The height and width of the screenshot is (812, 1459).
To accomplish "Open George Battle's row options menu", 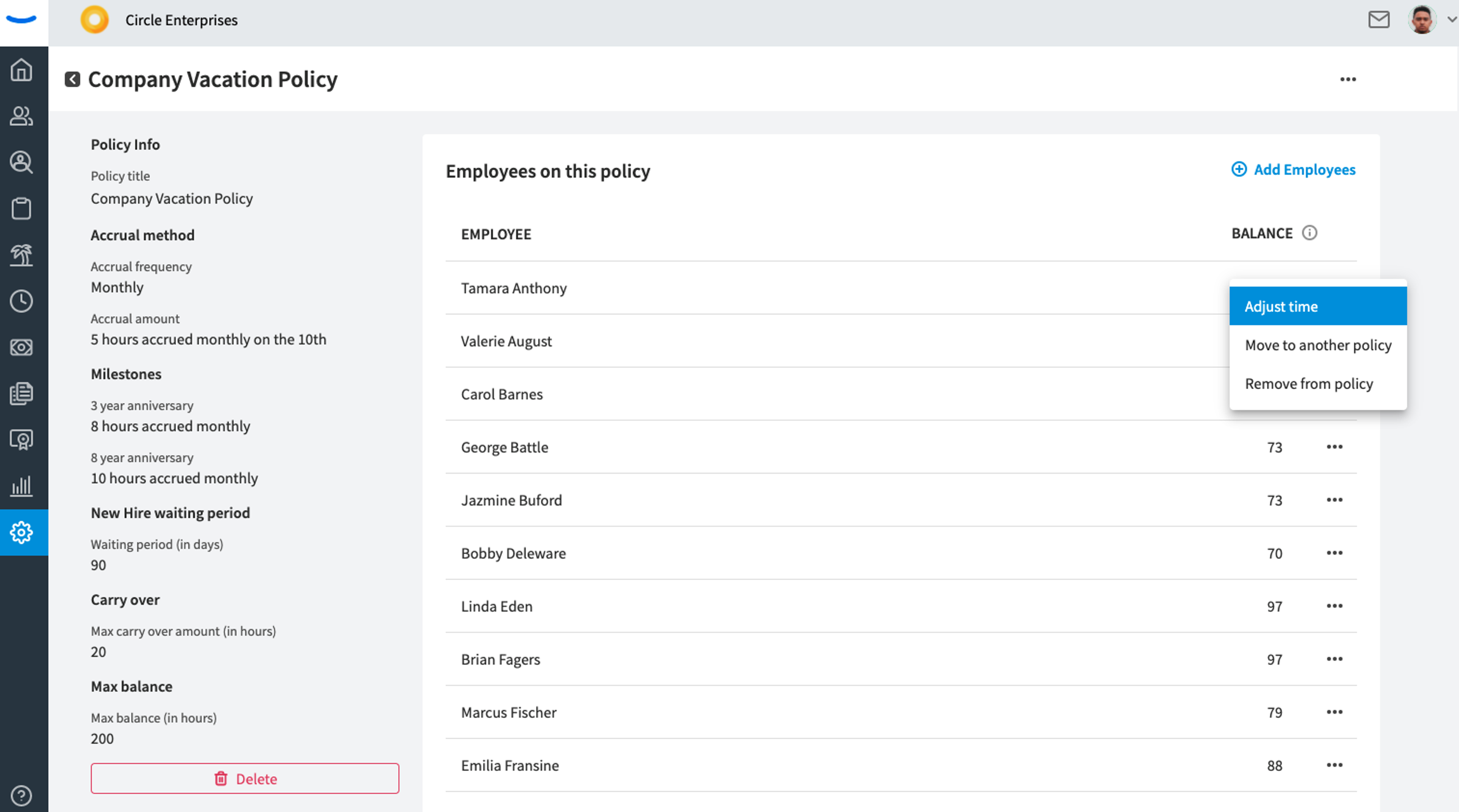I will [x=1334, y=447].
